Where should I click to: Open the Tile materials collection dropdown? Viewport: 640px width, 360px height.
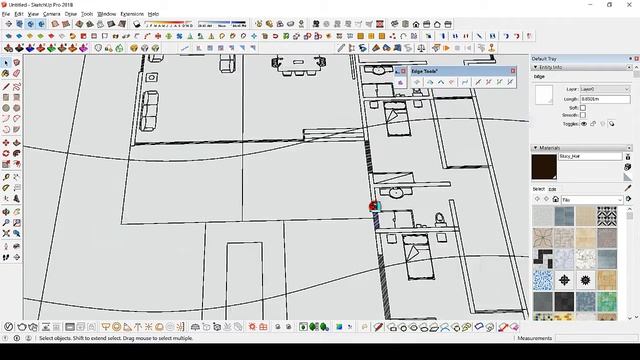pyautogui.click(x=592, y=200)
